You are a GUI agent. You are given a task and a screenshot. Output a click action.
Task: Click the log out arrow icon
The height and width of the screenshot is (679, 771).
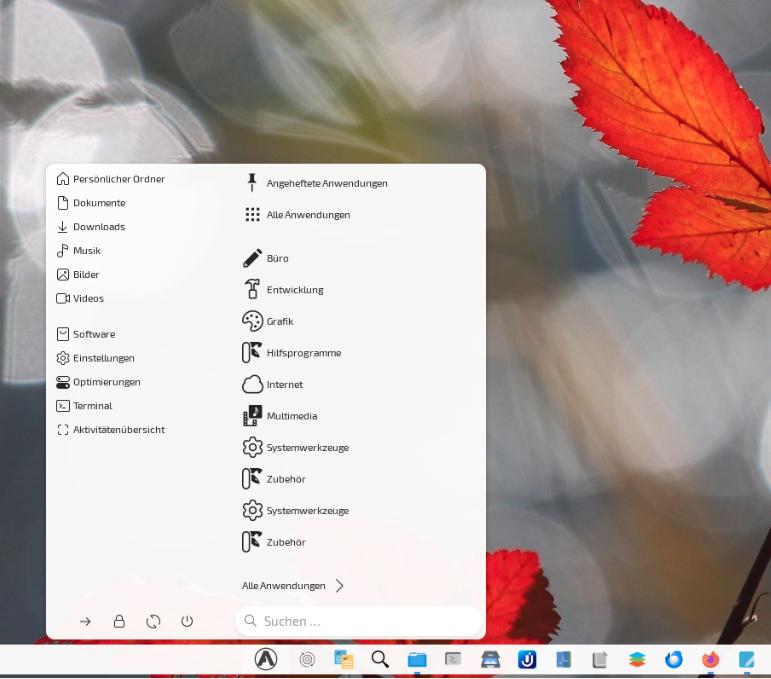pyautogui.click(x=85, y=621)
